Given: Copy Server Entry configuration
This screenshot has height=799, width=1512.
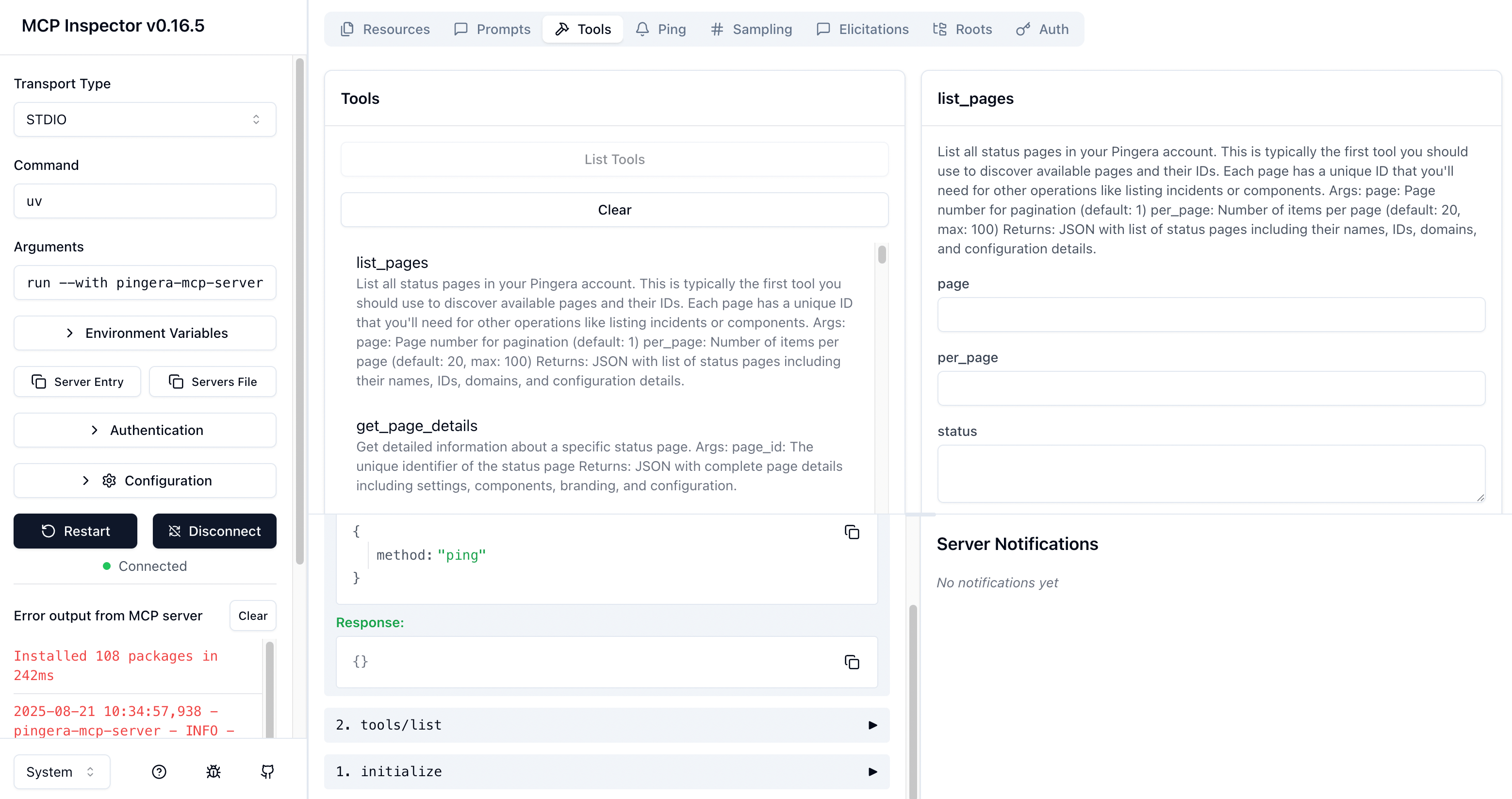Looking at the screenshot, I should click(x=78, y=382).
